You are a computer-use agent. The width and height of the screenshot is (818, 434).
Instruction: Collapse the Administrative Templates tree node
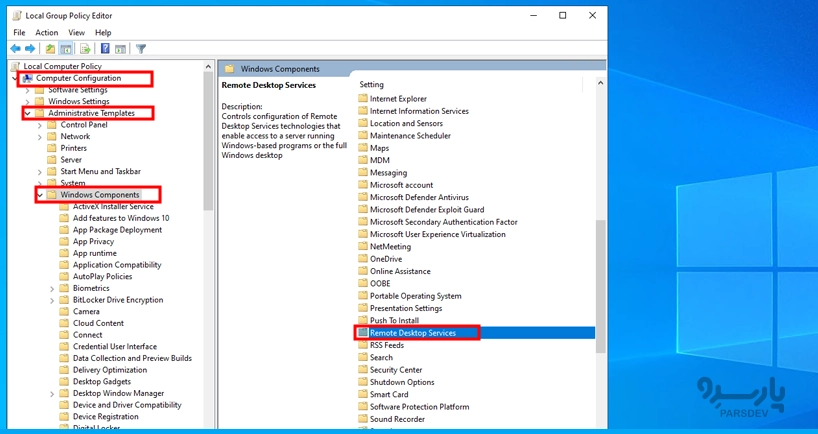[27, 113]
